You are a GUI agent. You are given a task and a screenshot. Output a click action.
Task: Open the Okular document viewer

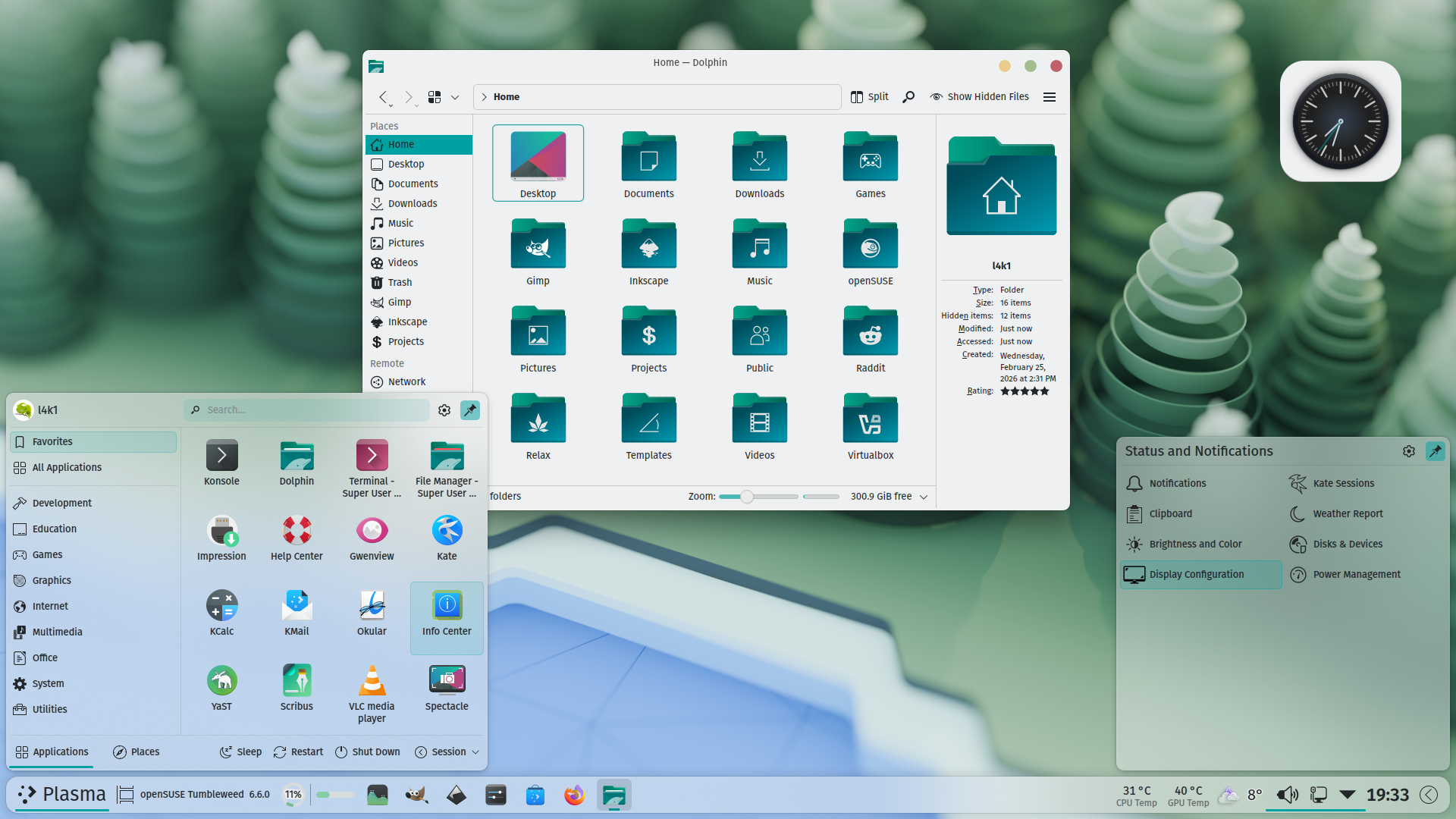pyautogui.click(x=372, y=613)
